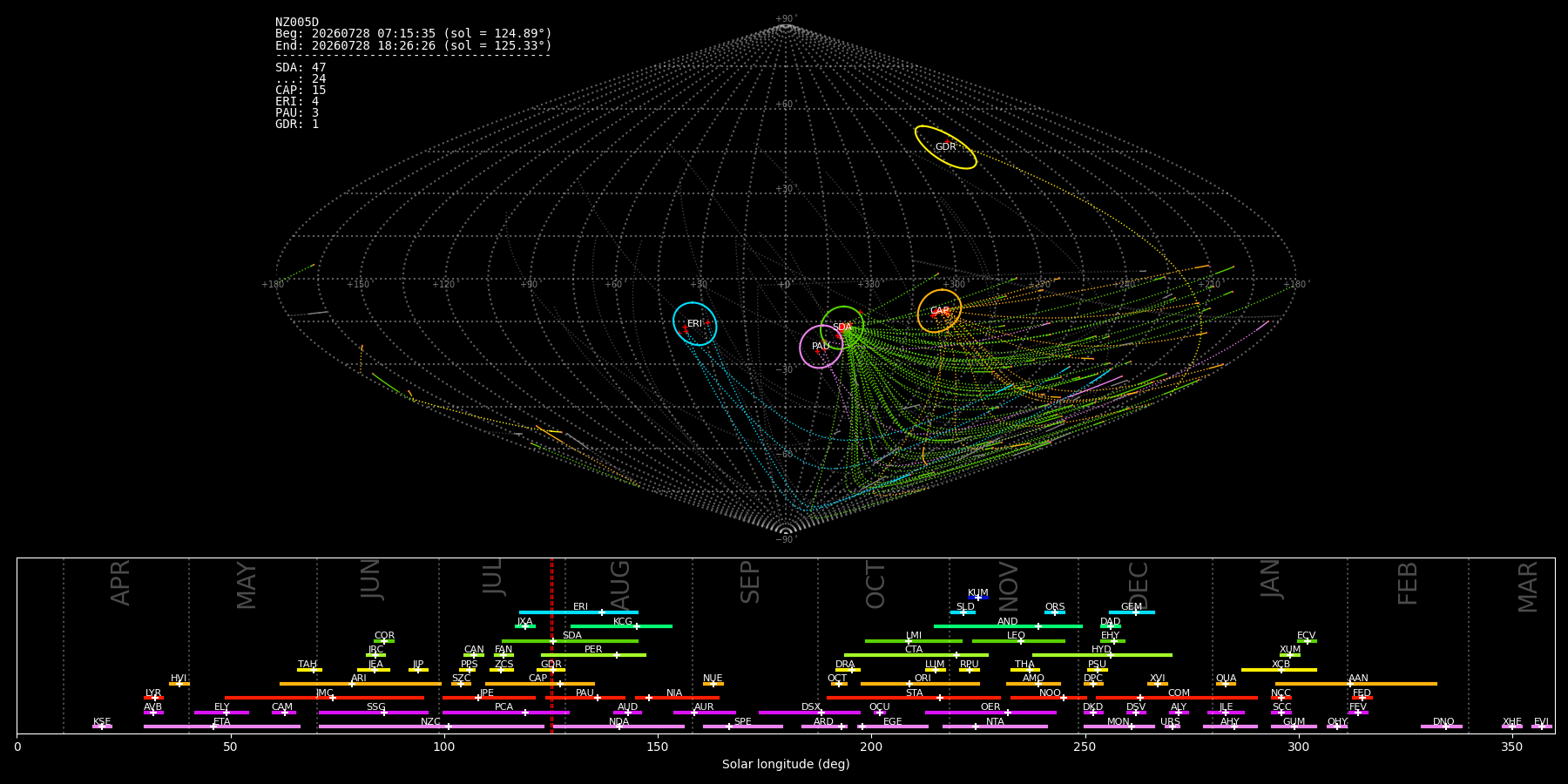
Task: Click the NZ005D station title text
Action: pos(297,23)
